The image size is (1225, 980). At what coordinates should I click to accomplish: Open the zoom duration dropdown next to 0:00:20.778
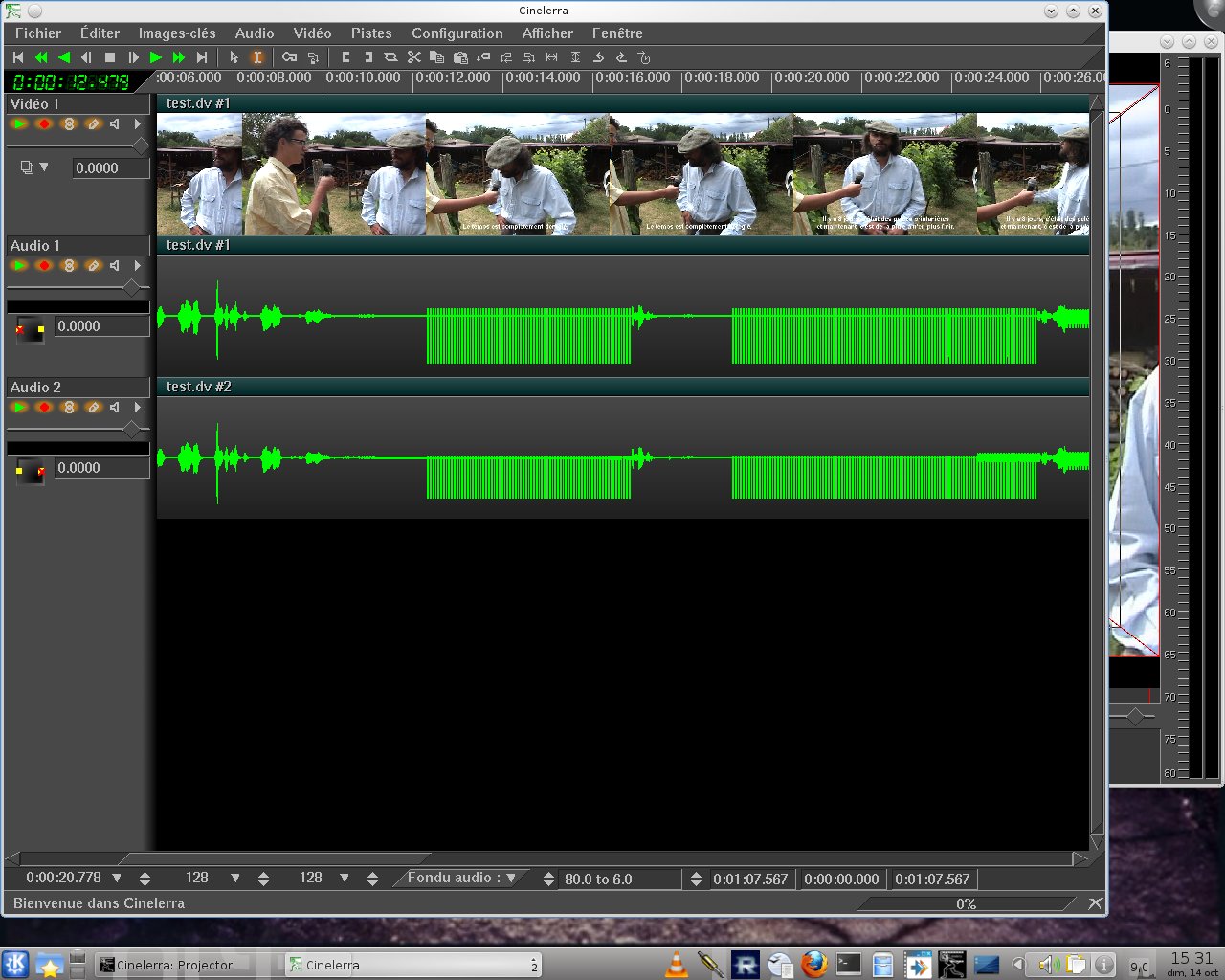pos(117,878)
